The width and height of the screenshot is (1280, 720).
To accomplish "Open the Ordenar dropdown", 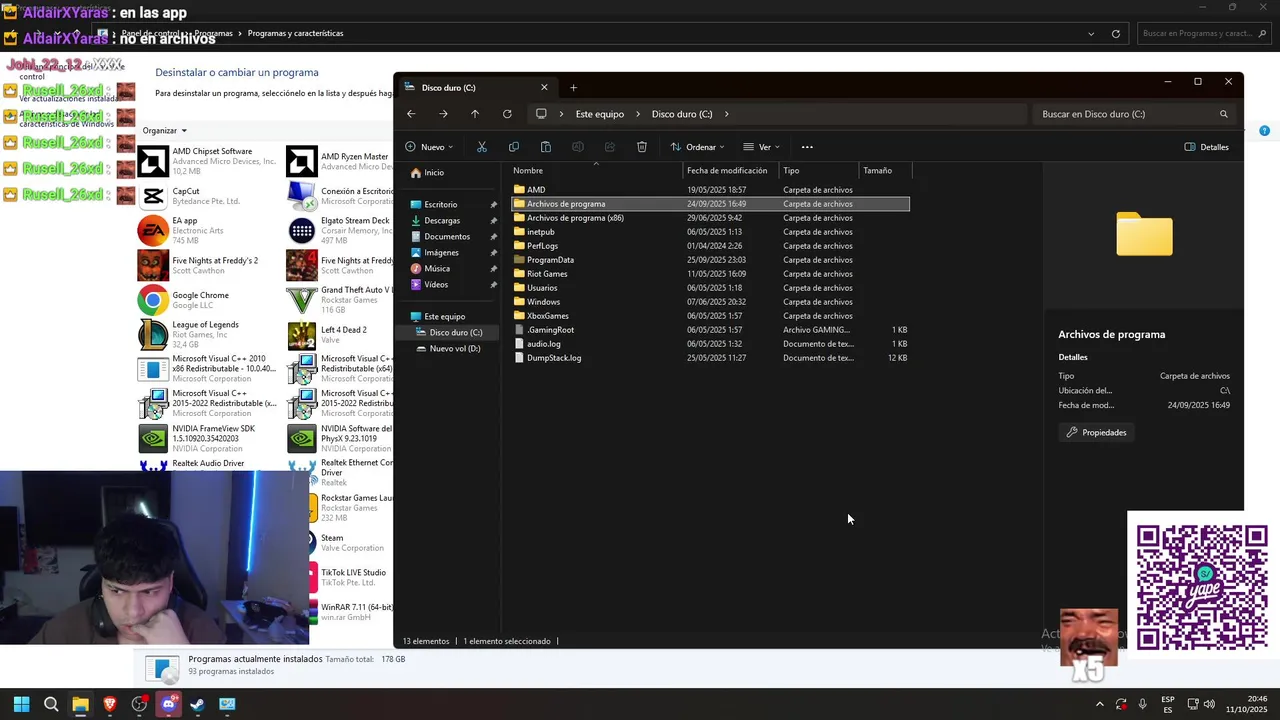I will [x=697, y=147].
